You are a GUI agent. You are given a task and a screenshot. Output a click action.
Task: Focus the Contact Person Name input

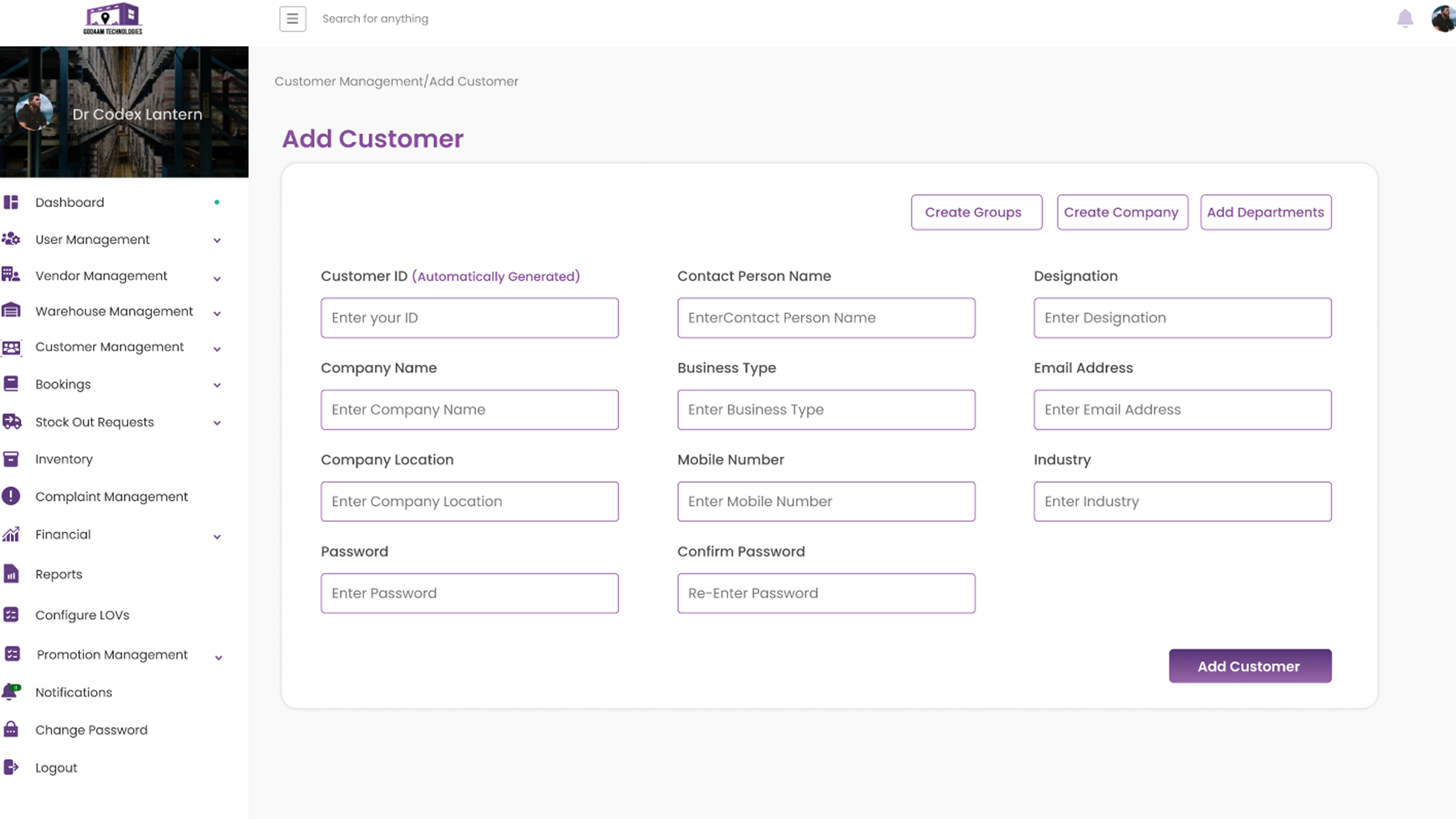826,318
